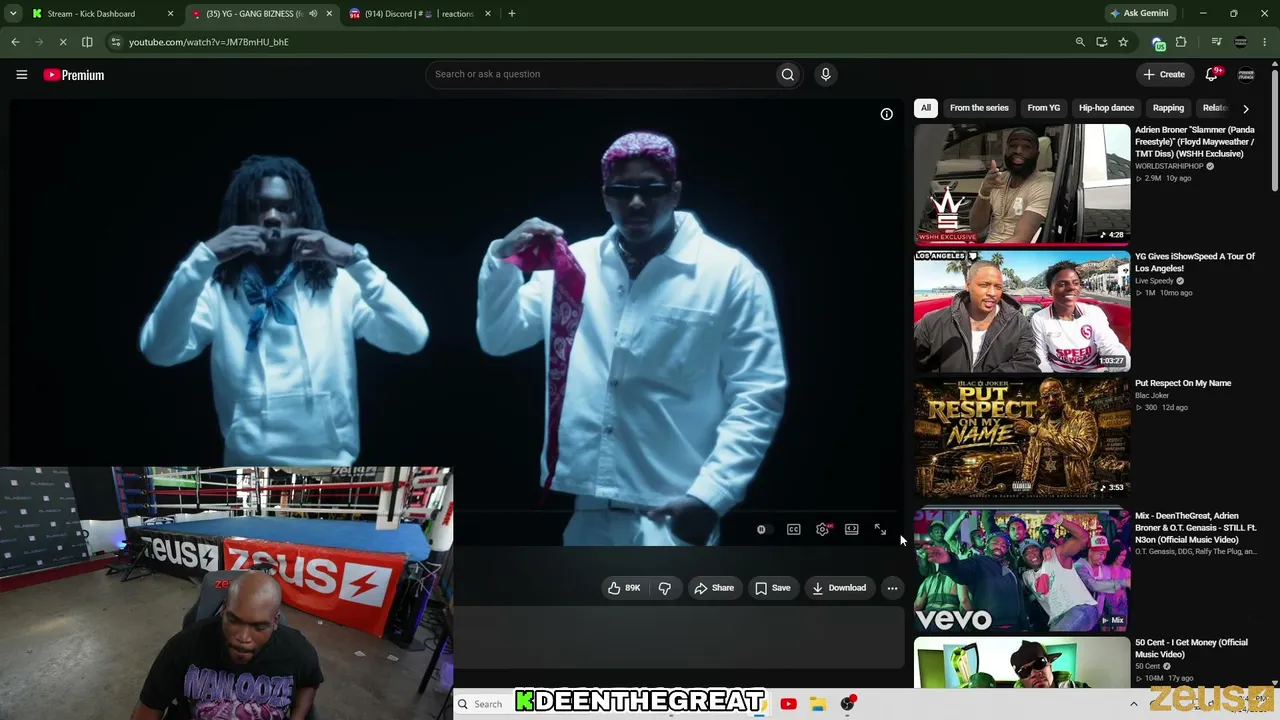Go to YouTube Premium home logo

click(x=74, y=75)
